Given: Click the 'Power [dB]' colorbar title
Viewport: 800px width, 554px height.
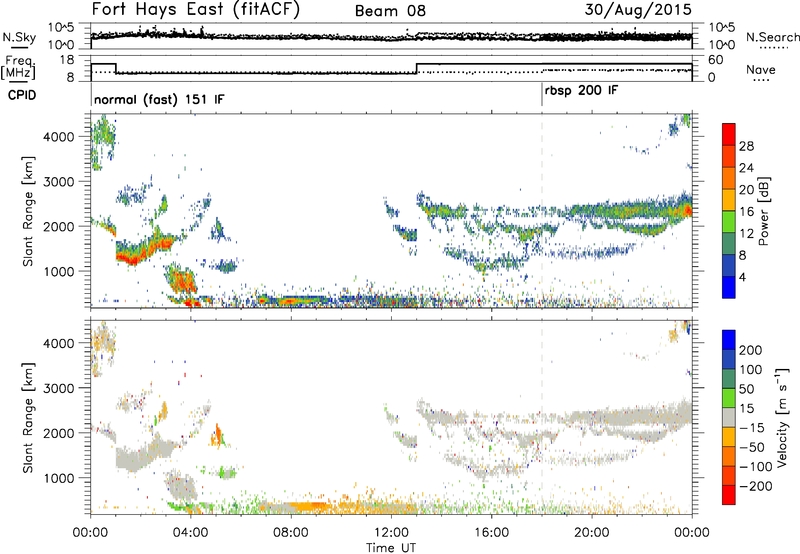Looking at the screenshot, I should pos(763,211).
